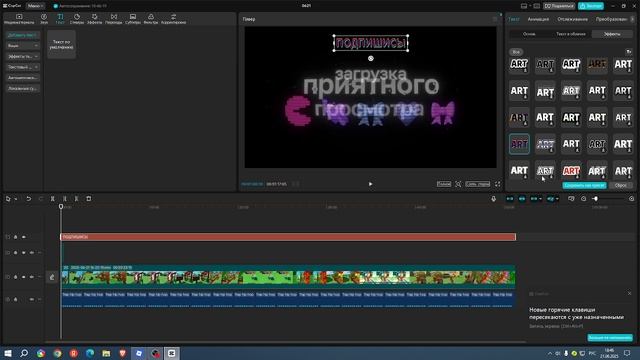This screenshot has width=640, height=360.
Task: Open the Effects (Эффекты) sub-tab in inspector
Action: [612, 34]
